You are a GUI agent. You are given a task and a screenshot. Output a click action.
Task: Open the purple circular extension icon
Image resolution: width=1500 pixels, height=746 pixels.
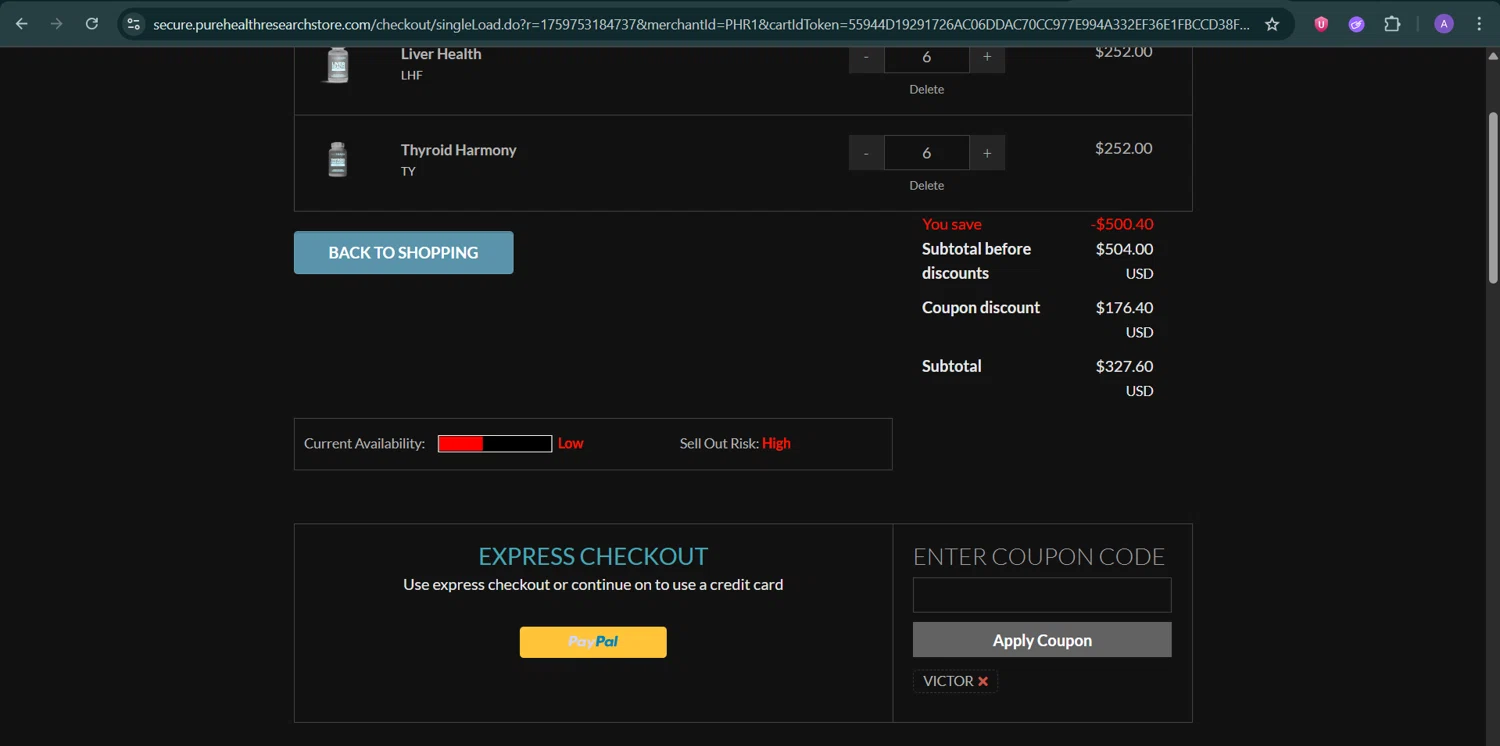click(x=1356, y=24)
